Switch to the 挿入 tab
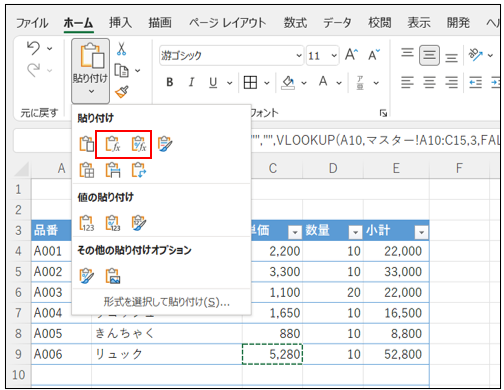 tap(120, 23)
